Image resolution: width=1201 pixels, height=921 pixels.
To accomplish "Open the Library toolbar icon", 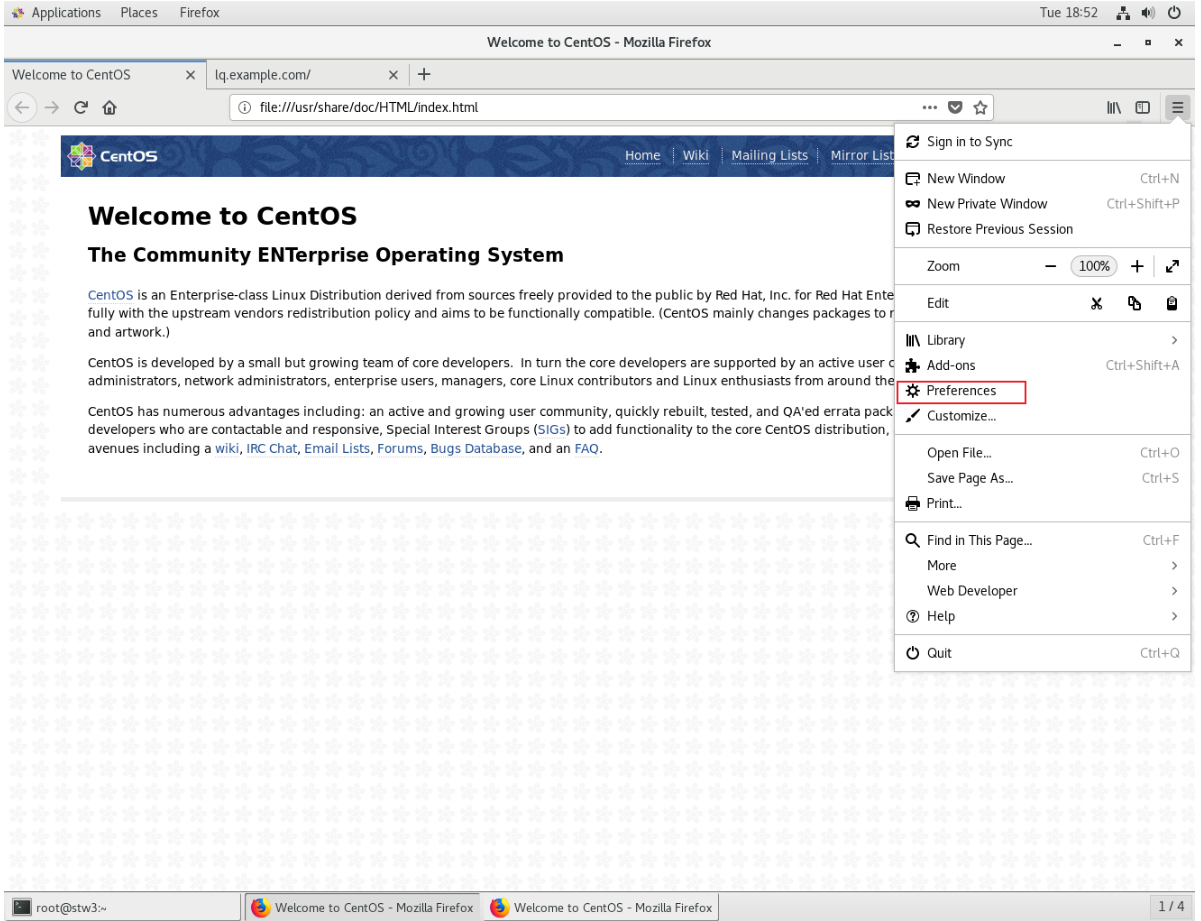I will pos(1114,107).
